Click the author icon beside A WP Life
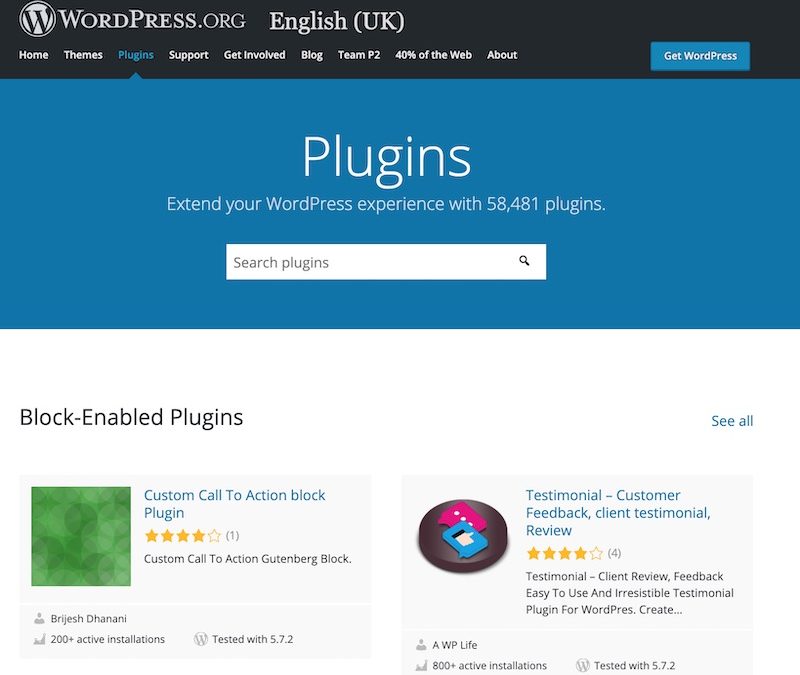800x675 pixels. pos(421,645)
